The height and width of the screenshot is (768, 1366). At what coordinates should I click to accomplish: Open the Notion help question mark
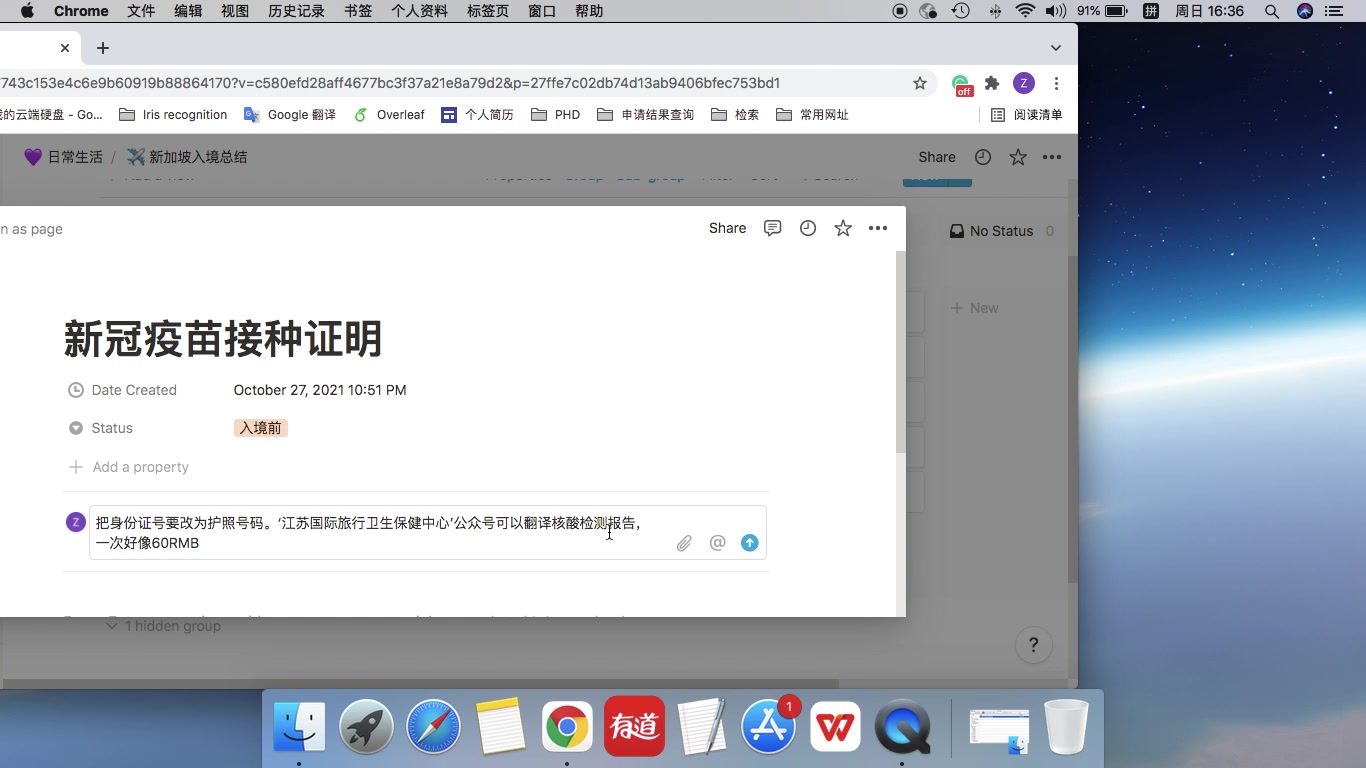pos(1034,645)
